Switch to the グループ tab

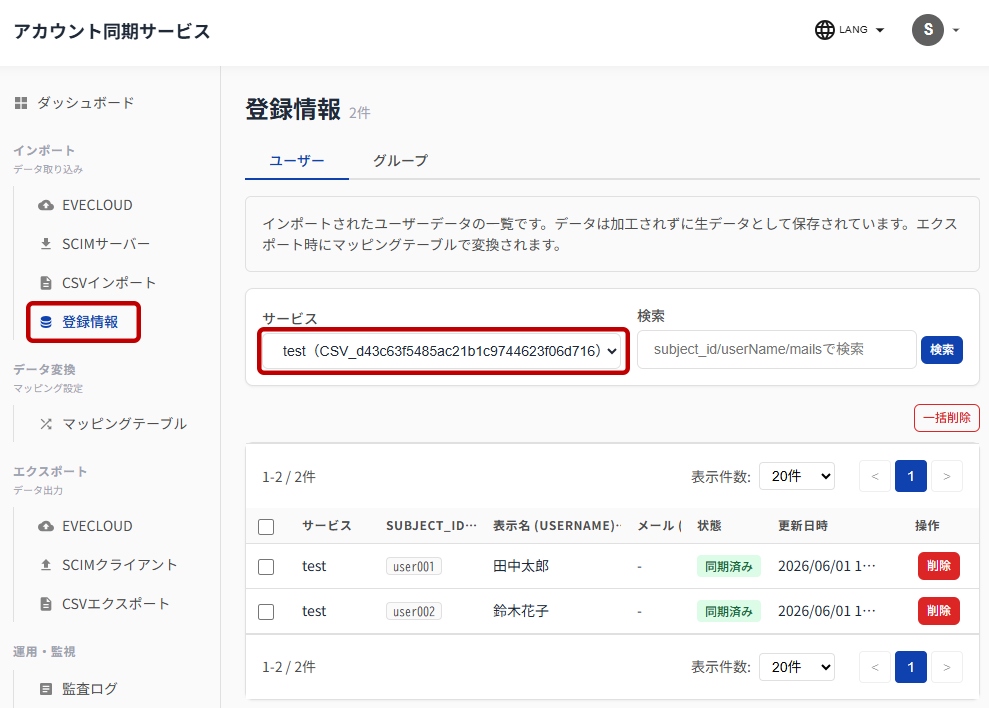[x=401, y=161]
